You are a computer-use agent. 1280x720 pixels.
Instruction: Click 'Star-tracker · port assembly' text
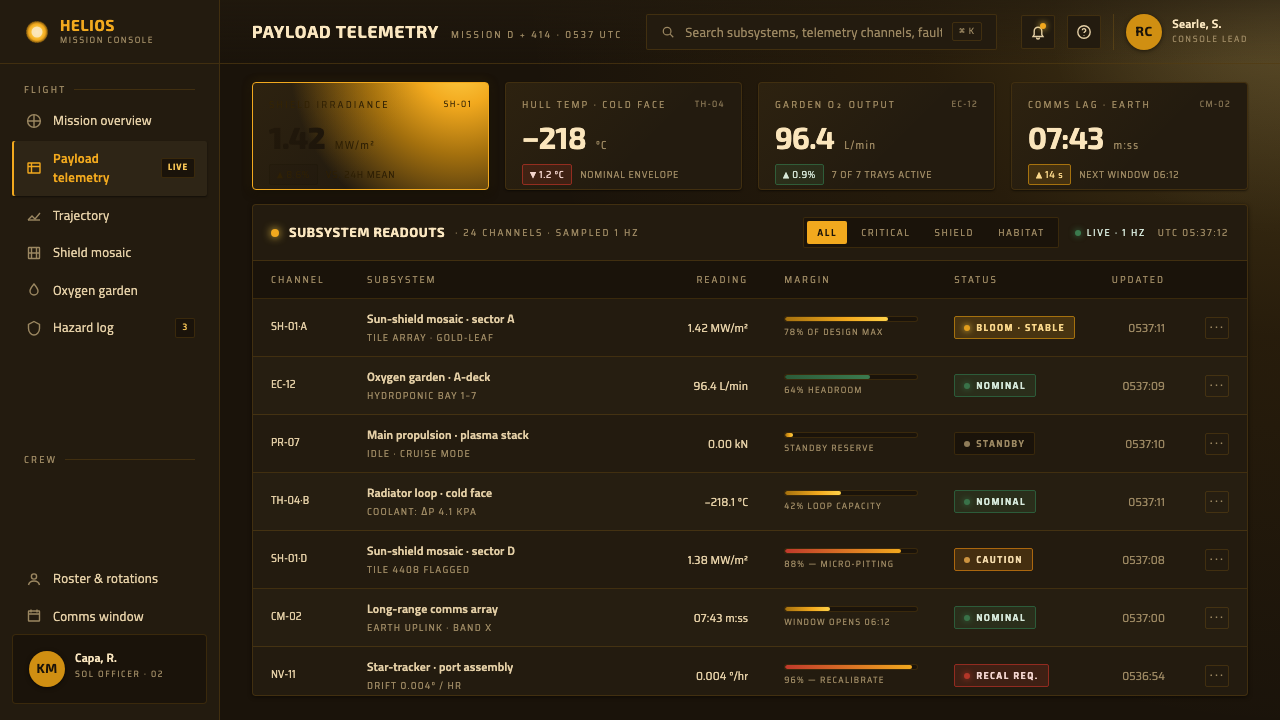point(440,667)
